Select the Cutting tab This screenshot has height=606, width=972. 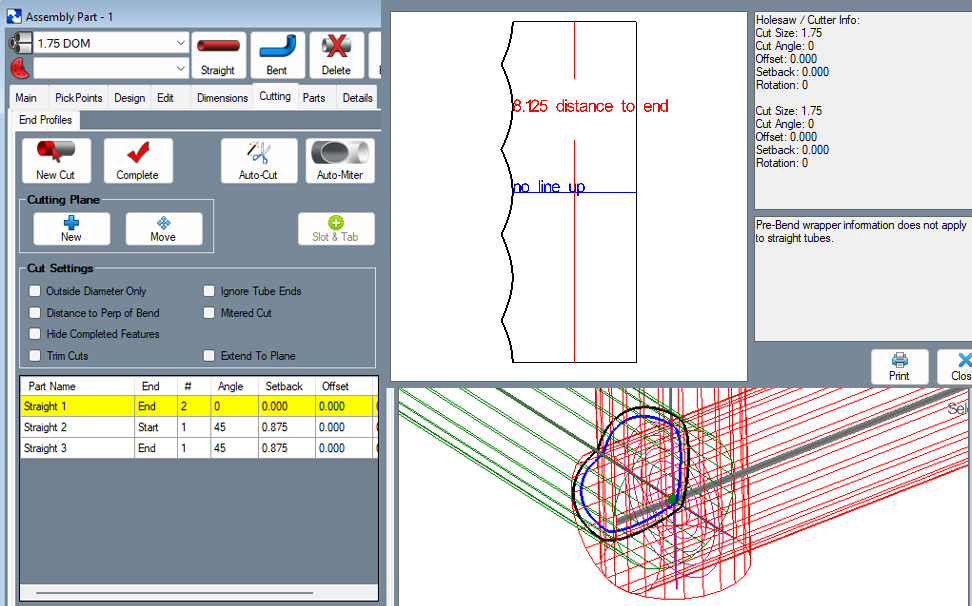[x=275, y=96]
